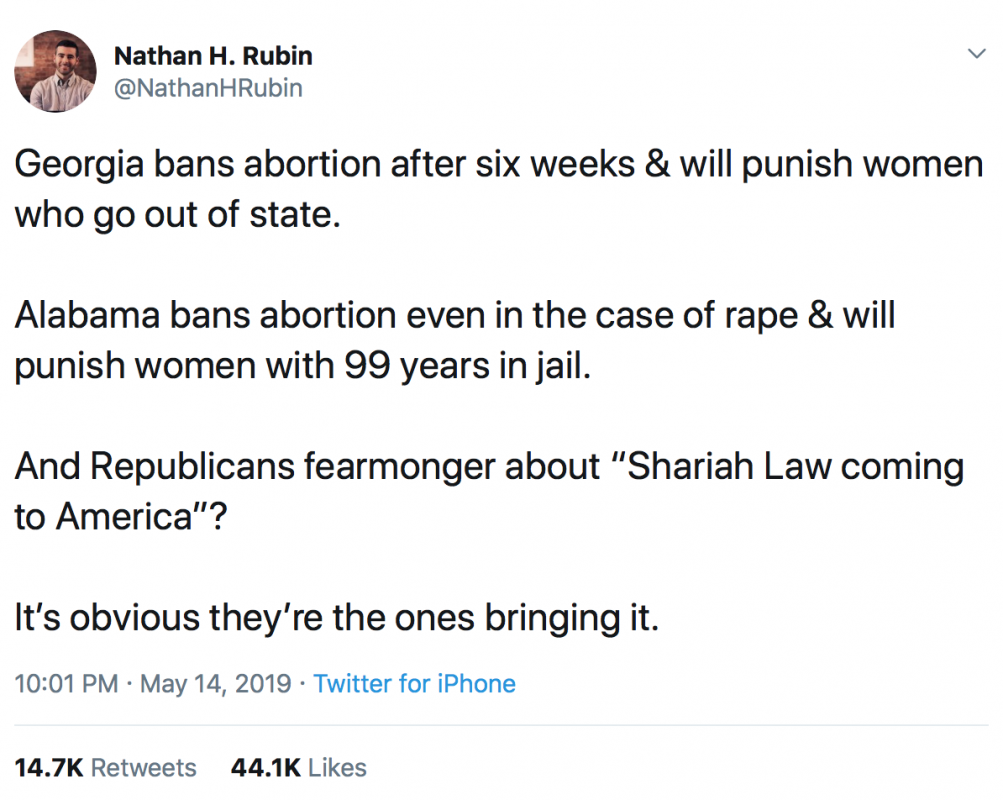Open the 10:01 PM timestamp
Viewport: 1003px width, 800px height.
tap(66, 684)
